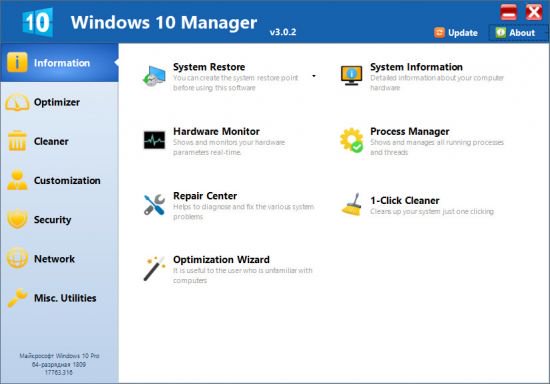Start Optimization Wizard from its title

click(221, 260)
